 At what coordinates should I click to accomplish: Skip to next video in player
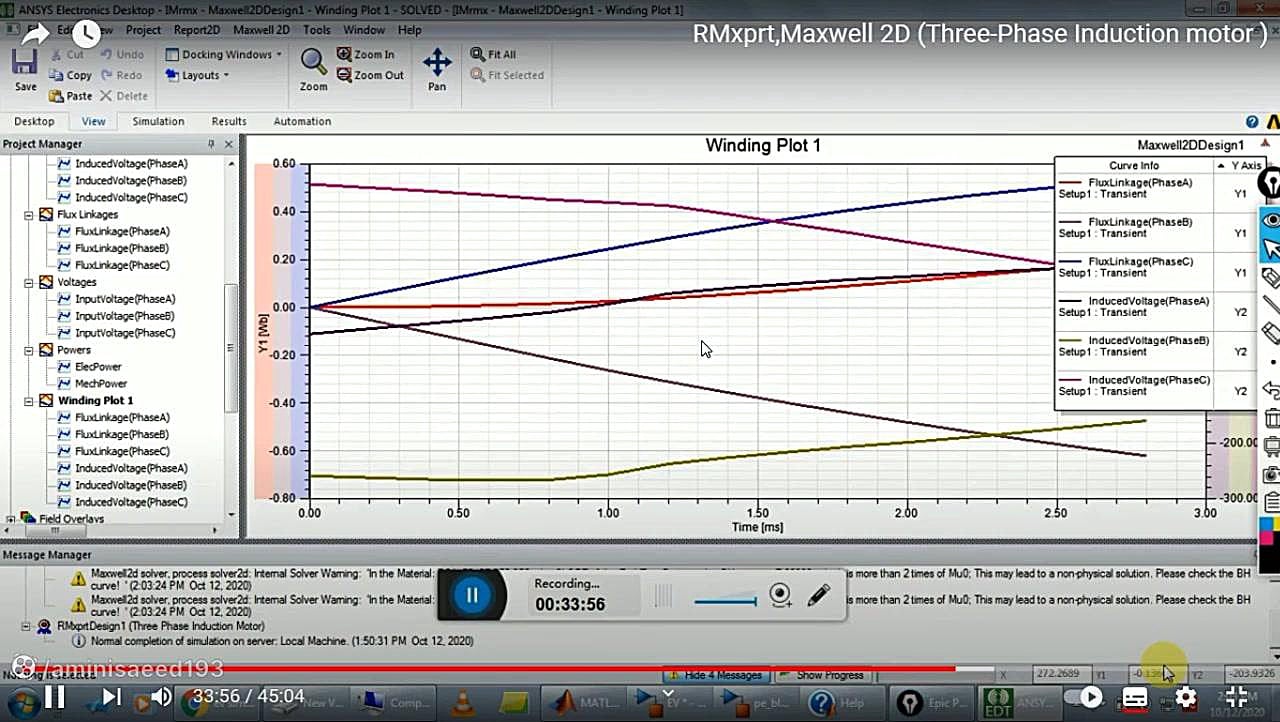pos(111,697)
